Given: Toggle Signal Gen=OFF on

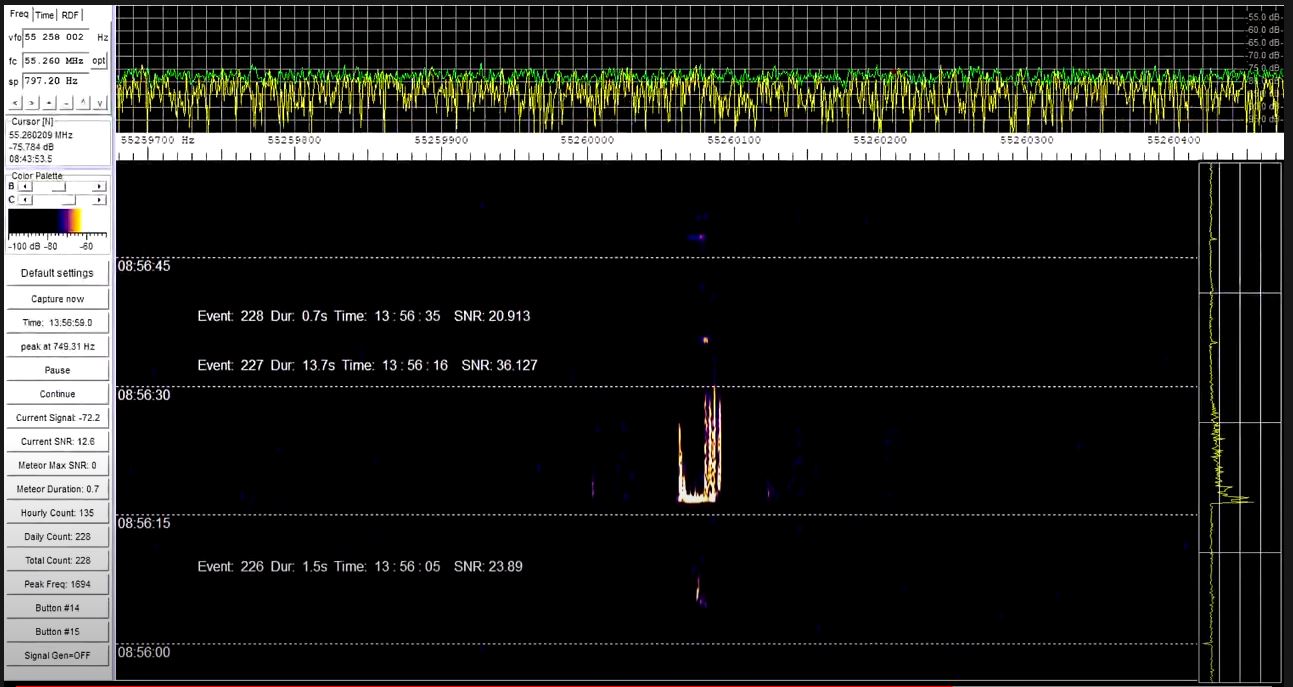Looking at the screenshot, I should 56,655.
